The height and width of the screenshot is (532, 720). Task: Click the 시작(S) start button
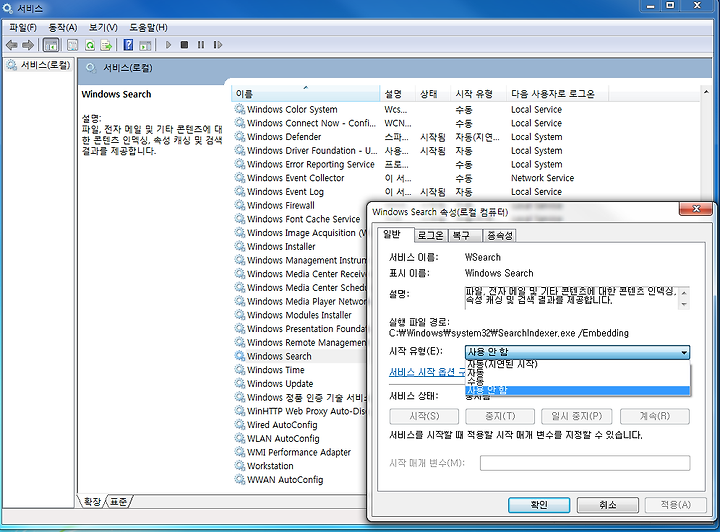(x=424, y=416)
